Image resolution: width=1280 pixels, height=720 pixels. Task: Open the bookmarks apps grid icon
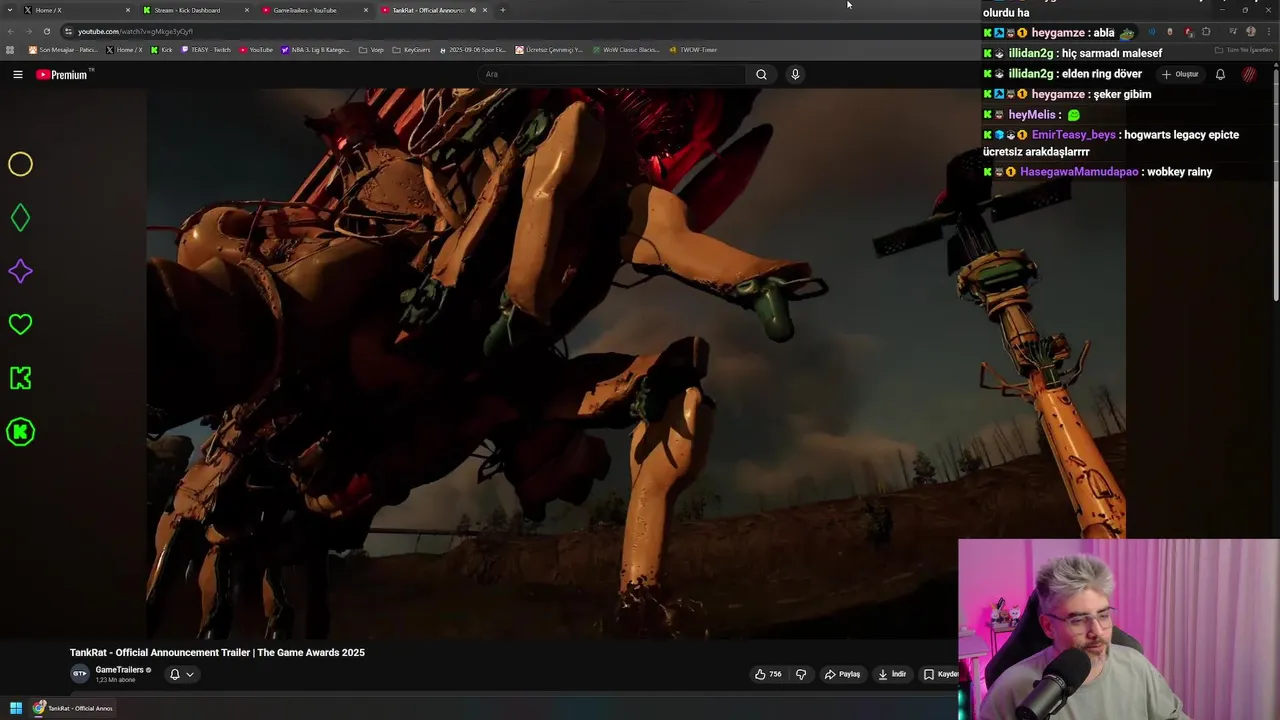11,50
